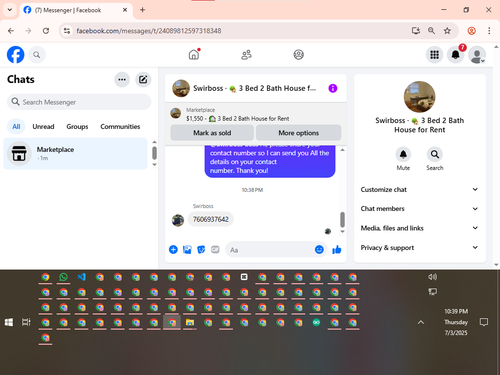Click the message thread scrollbar thumb

pos(342,219)
